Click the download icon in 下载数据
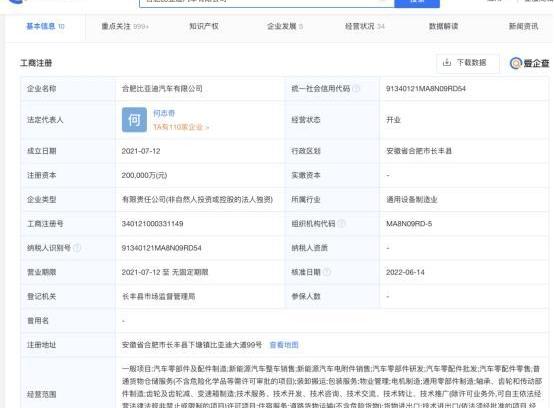This screenshot has width=554, height=408. point(447,63)
